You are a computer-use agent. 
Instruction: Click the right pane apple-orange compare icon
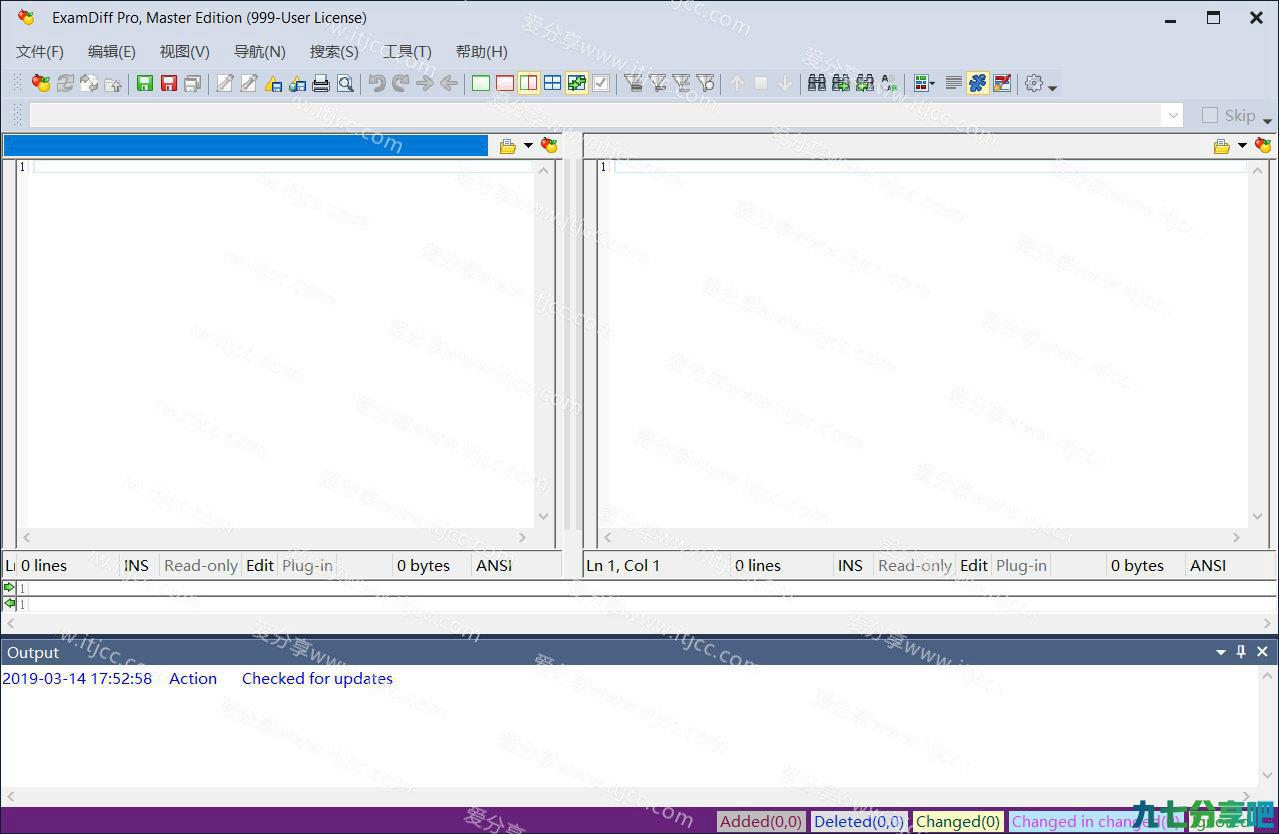tap(1263, 146)
